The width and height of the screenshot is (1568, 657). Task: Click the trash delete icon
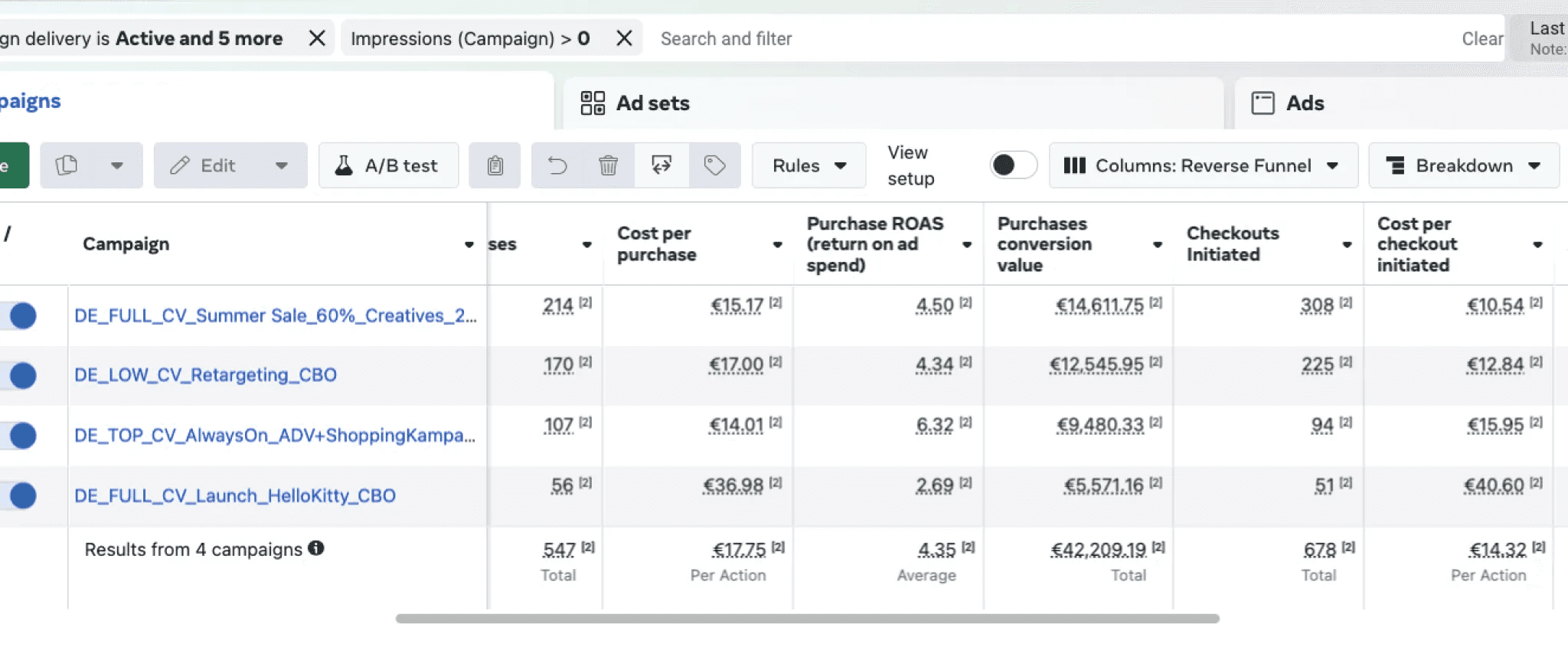(608, 165)
